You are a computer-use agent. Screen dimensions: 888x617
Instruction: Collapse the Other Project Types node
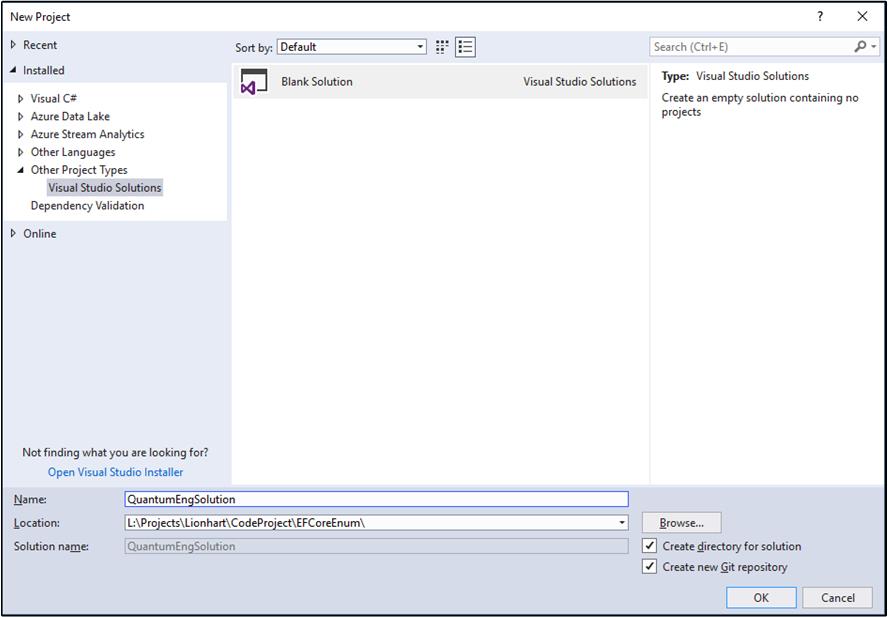click(21, 170)
